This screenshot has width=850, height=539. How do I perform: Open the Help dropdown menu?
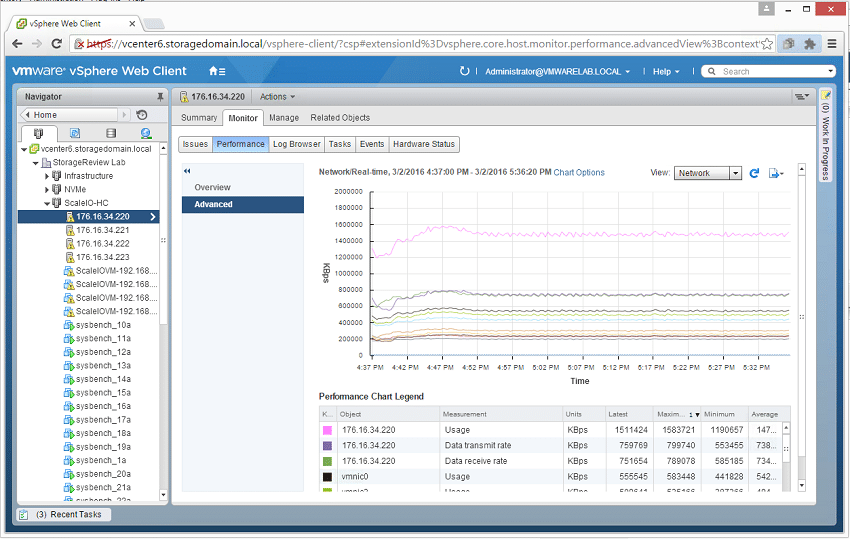(666, 72)
